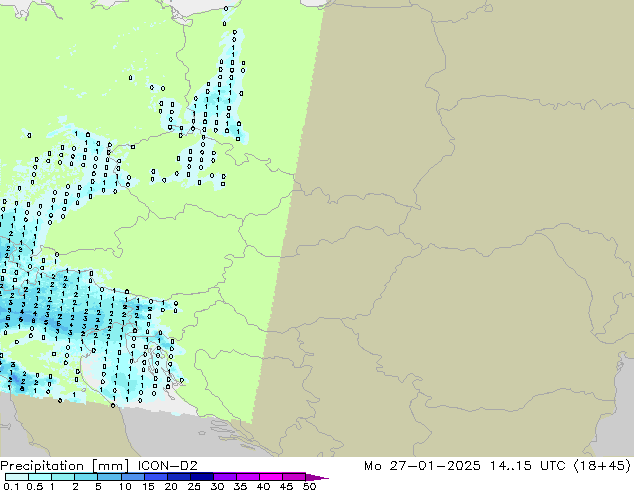The height and width of the screenshot is (490, 634).
Task: Click the over-50 arrow tip of legend
Action: click(x=317, y=477)
